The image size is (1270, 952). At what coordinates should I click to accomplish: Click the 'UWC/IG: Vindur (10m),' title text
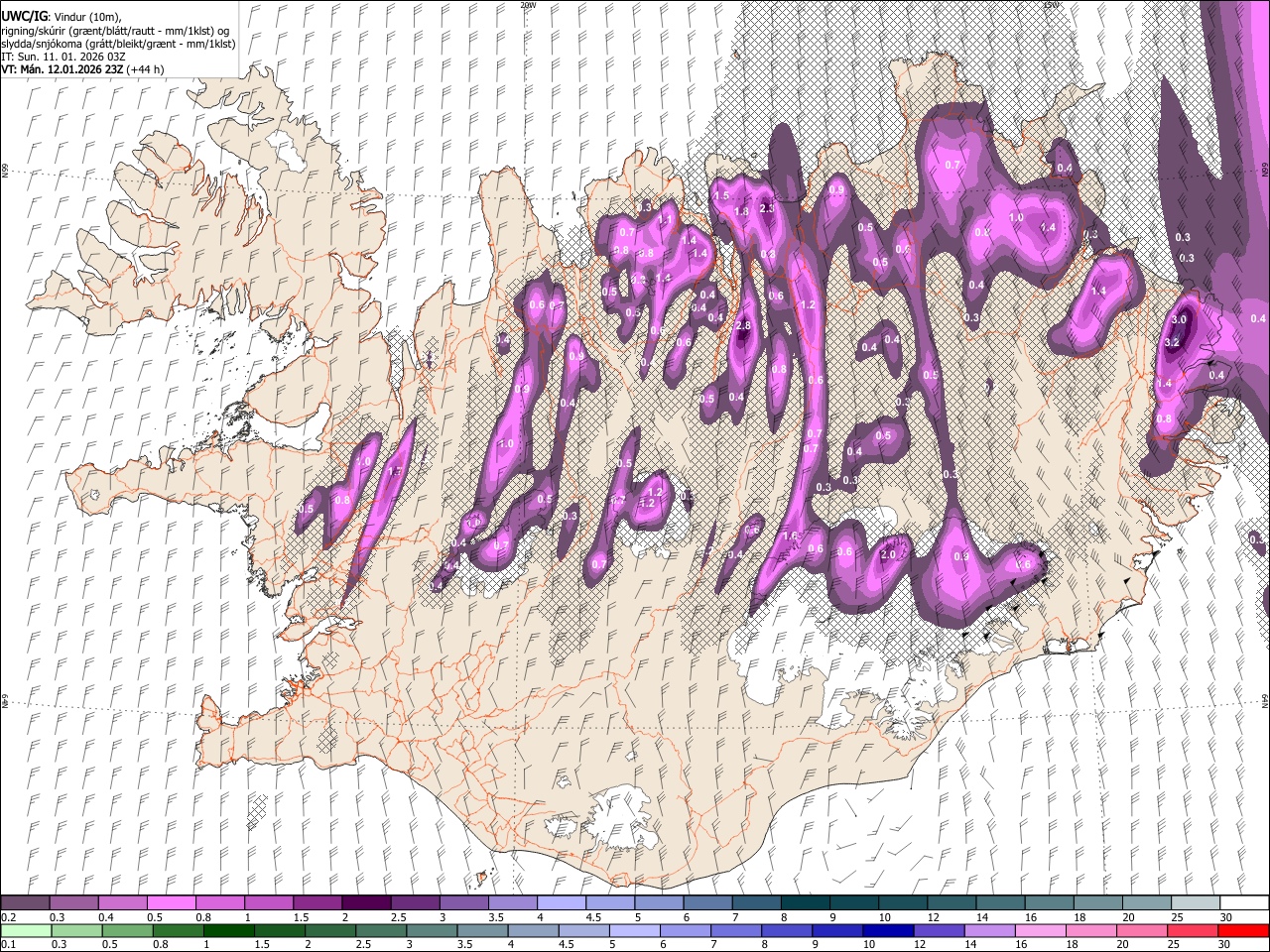[62, 17]
